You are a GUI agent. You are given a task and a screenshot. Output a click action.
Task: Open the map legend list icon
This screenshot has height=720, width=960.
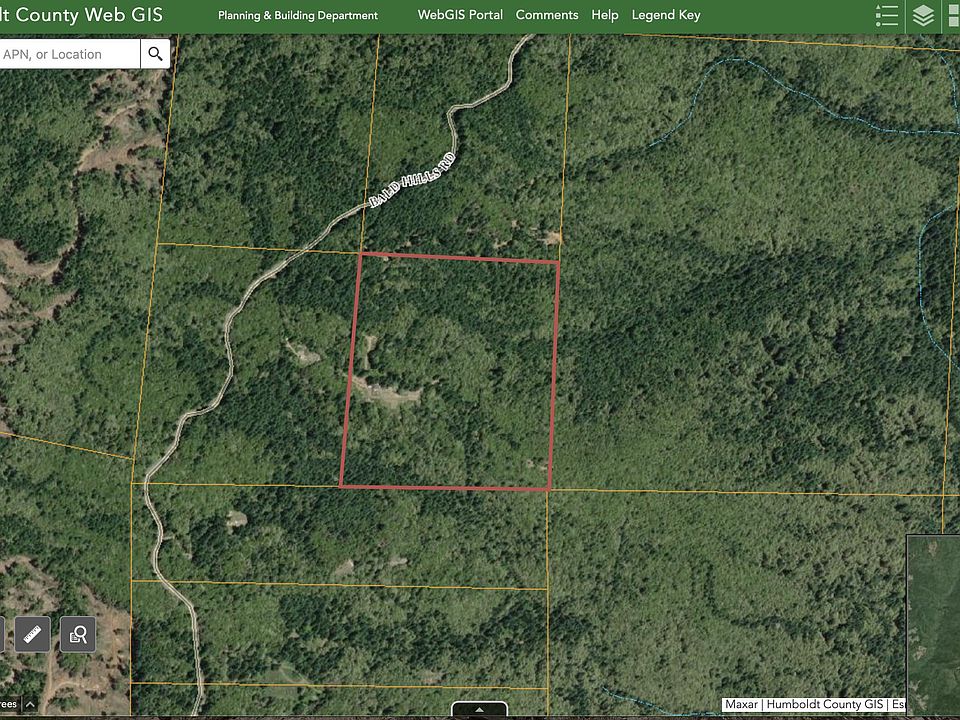coord(886,15)
